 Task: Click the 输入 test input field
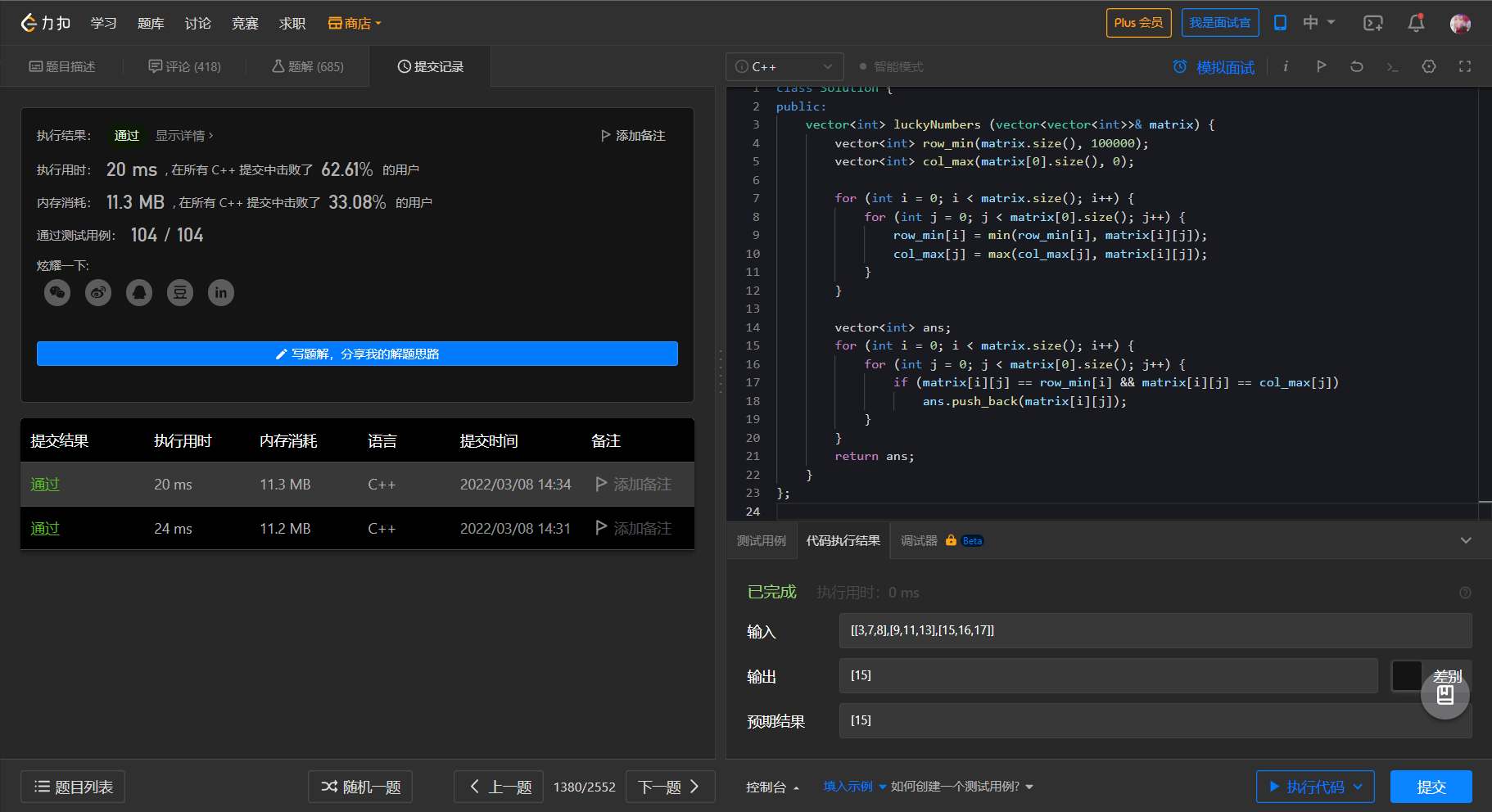click(1155, 630)
